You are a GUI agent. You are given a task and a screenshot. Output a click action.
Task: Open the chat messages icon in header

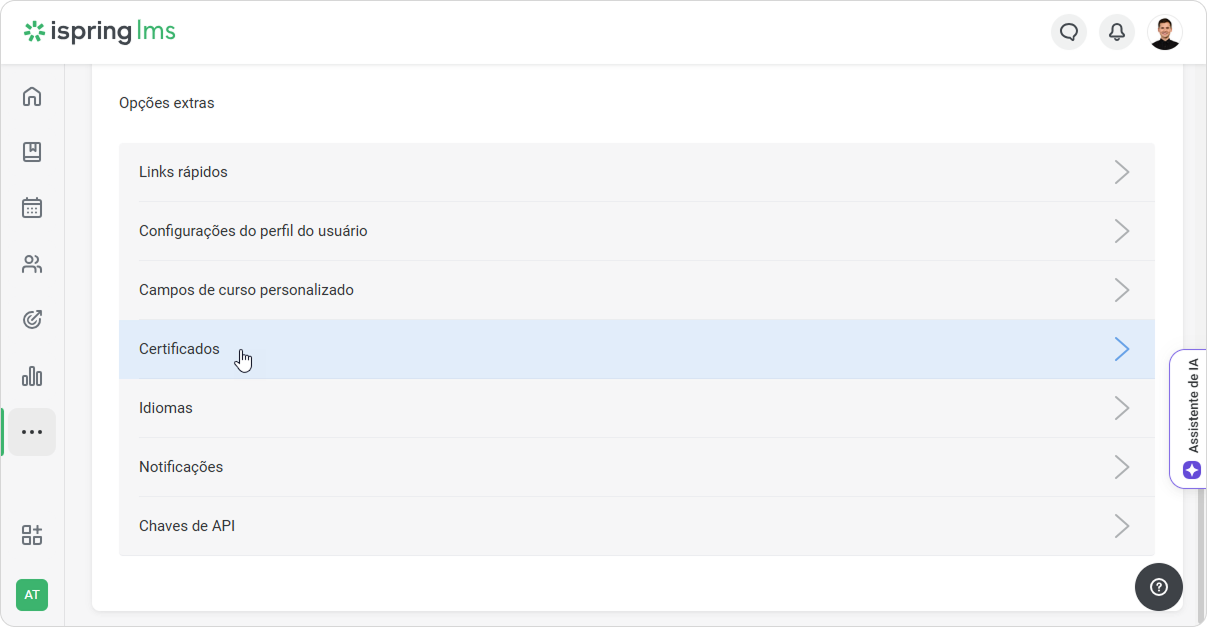point(1069,32)
